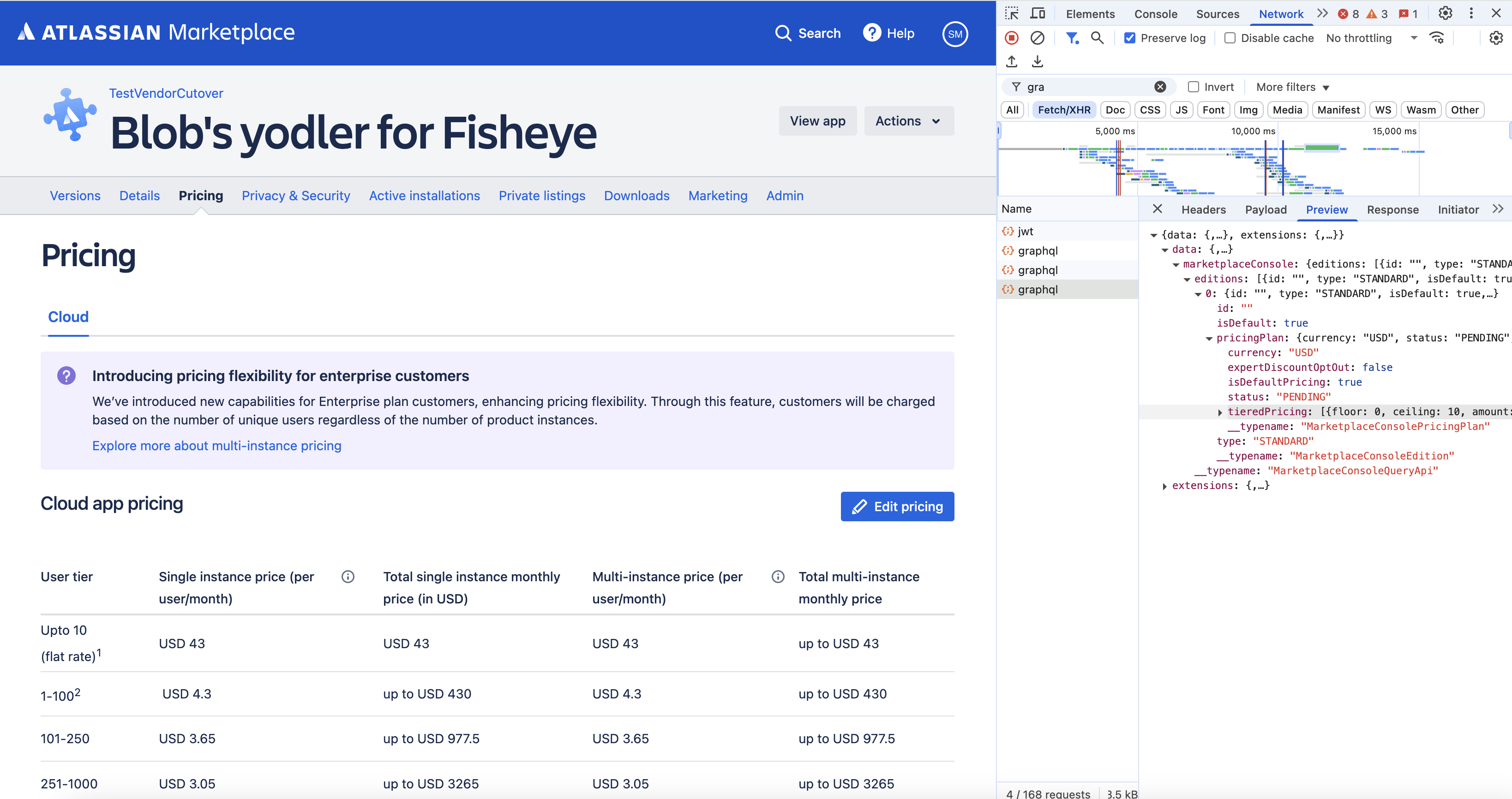The image size is (1512, 799).
Task: Expand the tieredPricing array node
Action: (1220, 412)
